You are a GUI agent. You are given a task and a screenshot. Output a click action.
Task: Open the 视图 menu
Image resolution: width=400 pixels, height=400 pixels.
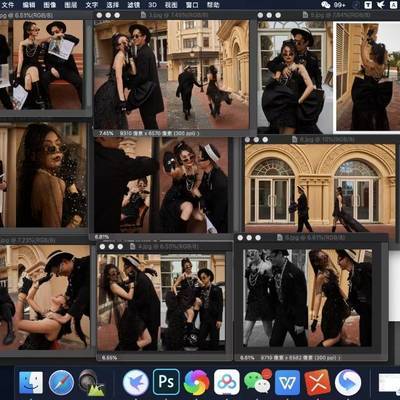coord(171,5)
